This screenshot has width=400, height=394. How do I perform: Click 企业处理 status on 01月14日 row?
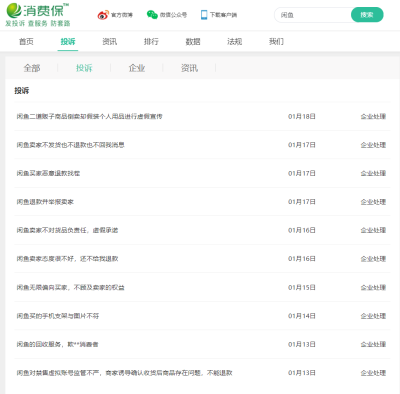(373, 316)
